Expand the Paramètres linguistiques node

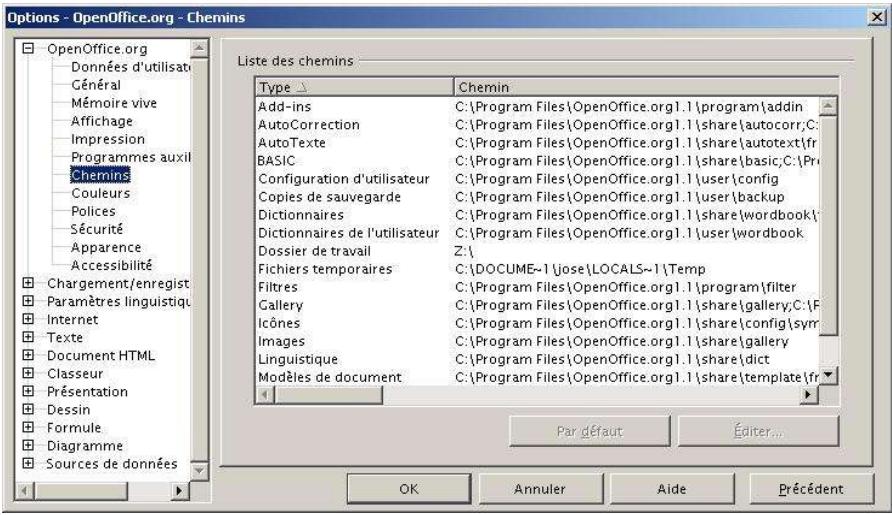pos(28,301)
